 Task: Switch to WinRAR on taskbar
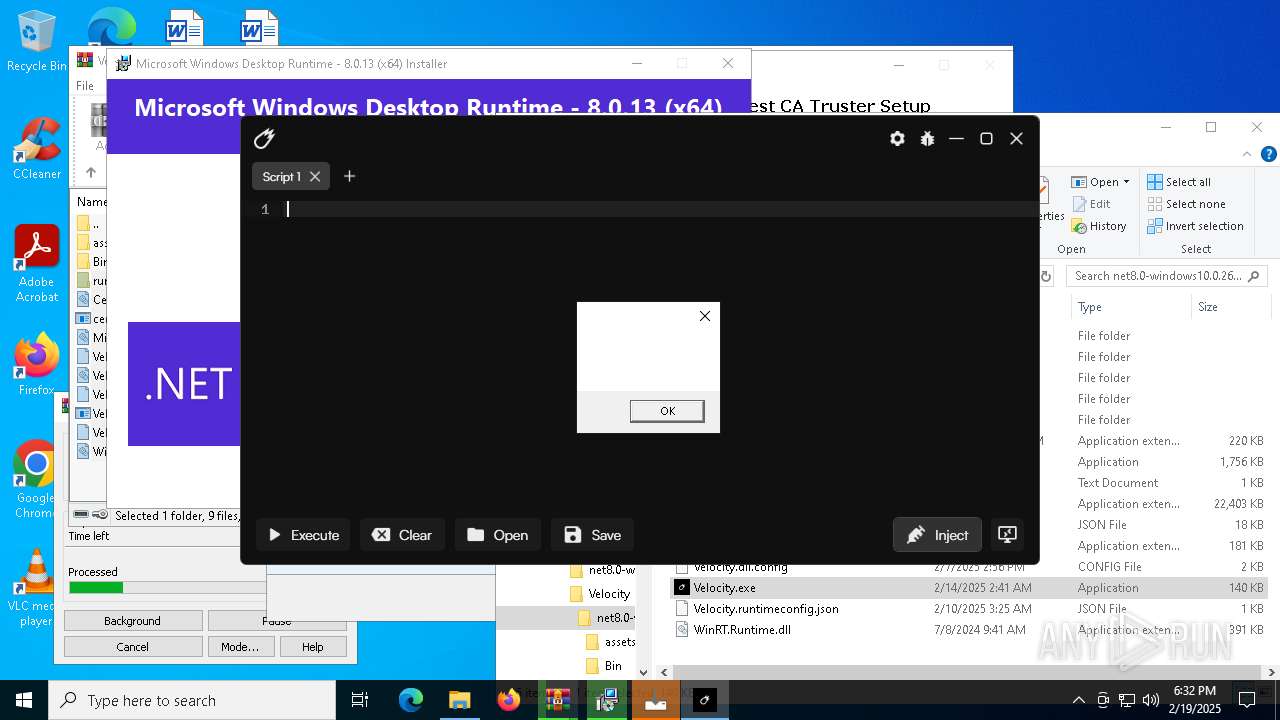click(x=557, y=700)
